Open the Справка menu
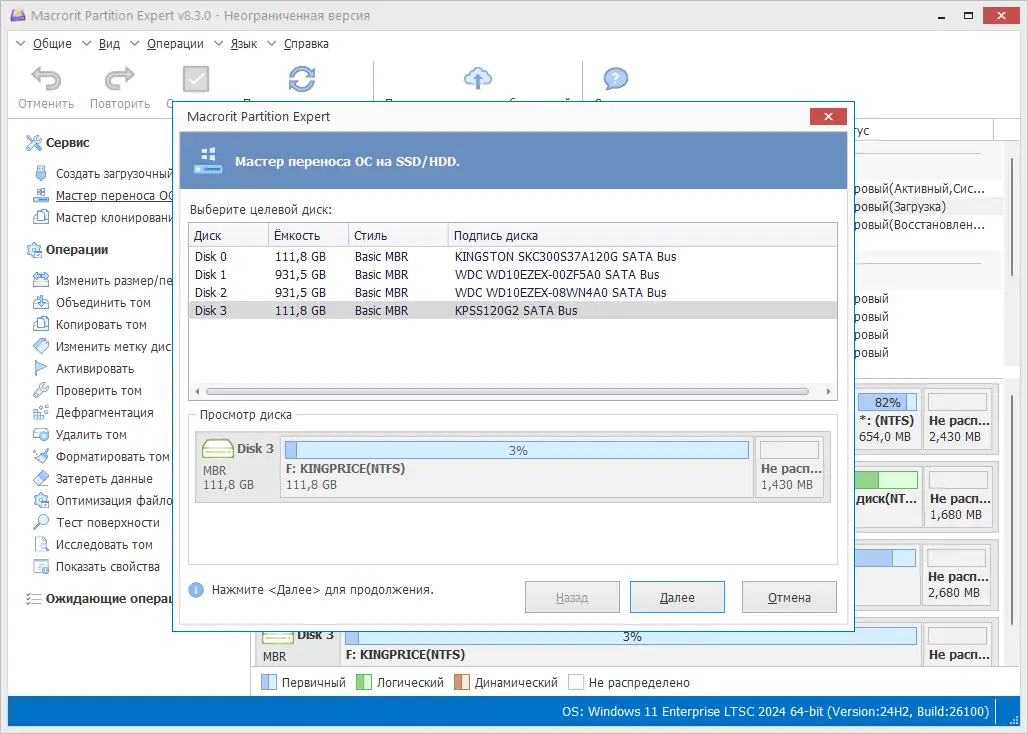 306,44
